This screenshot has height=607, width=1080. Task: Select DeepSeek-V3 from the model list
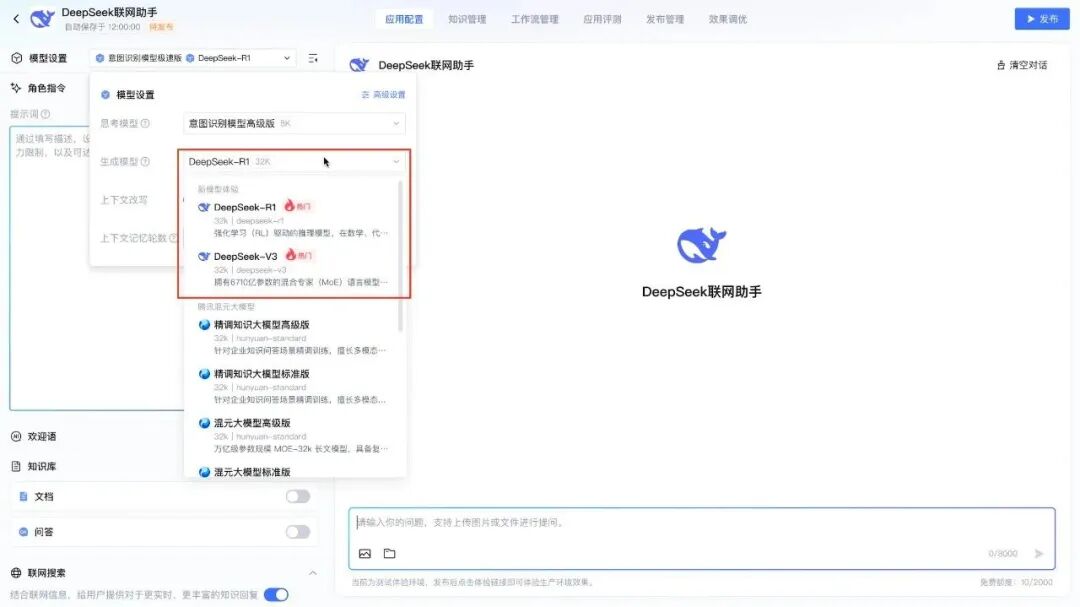(x=293, y=269)
